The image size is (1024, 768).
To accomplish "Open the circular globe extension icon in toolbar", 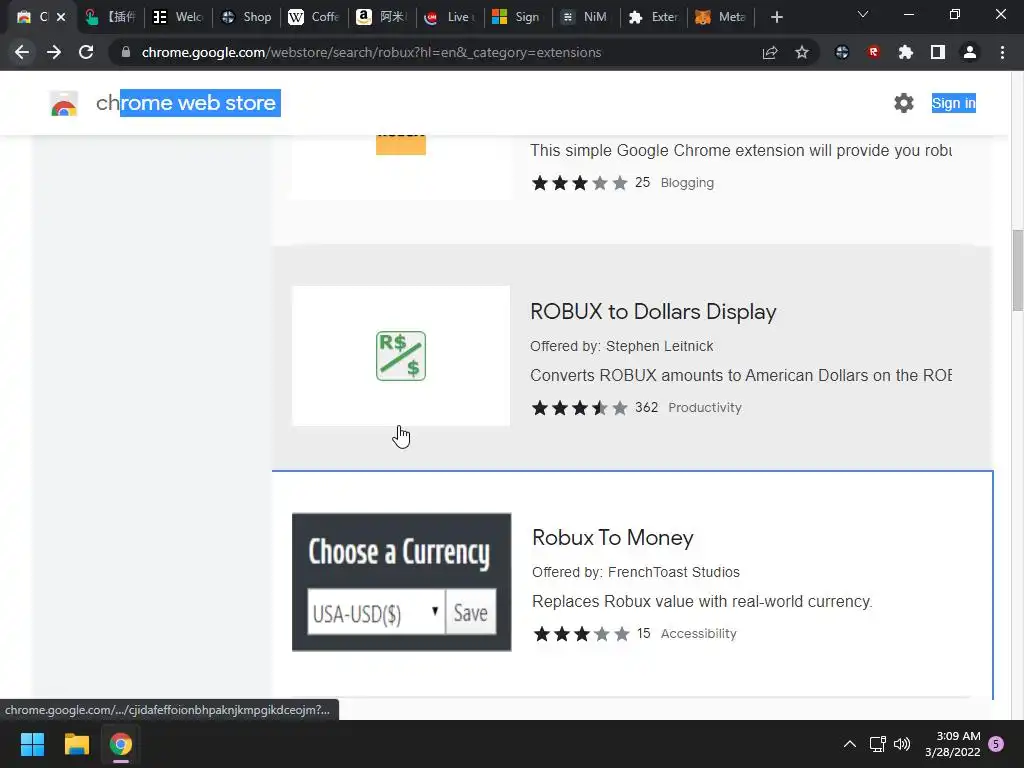I will pos(842,52).
